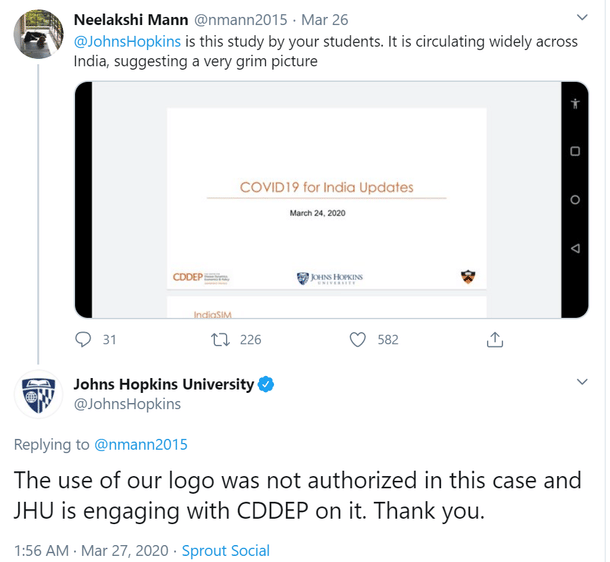Click the Johns Hopkins University name
This screenshot has width=610, height=562.
coord(164,384)
